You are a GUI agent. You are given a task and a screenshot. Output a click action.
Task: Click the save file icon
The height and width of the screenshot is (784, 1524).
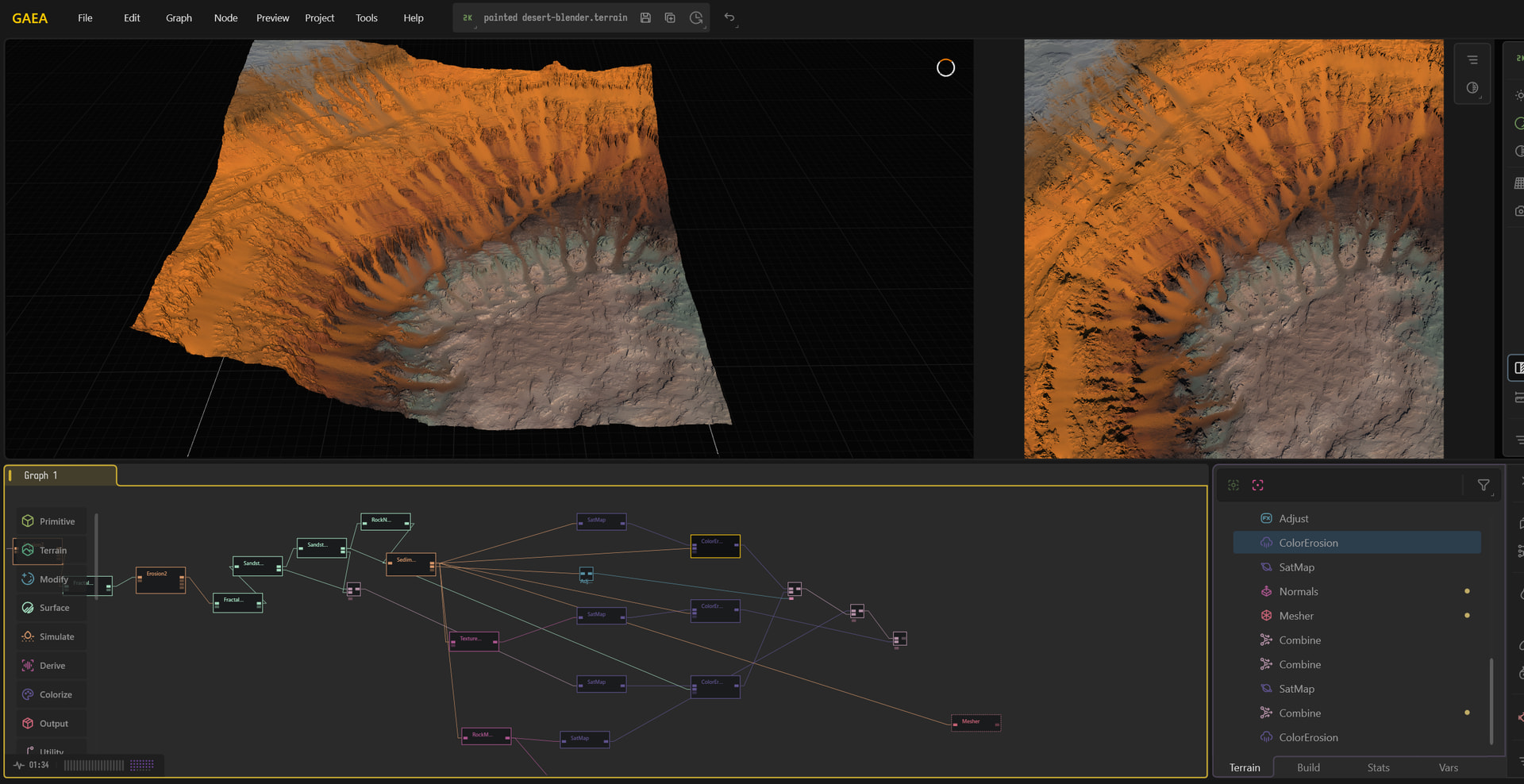click(x=645, y=17)
